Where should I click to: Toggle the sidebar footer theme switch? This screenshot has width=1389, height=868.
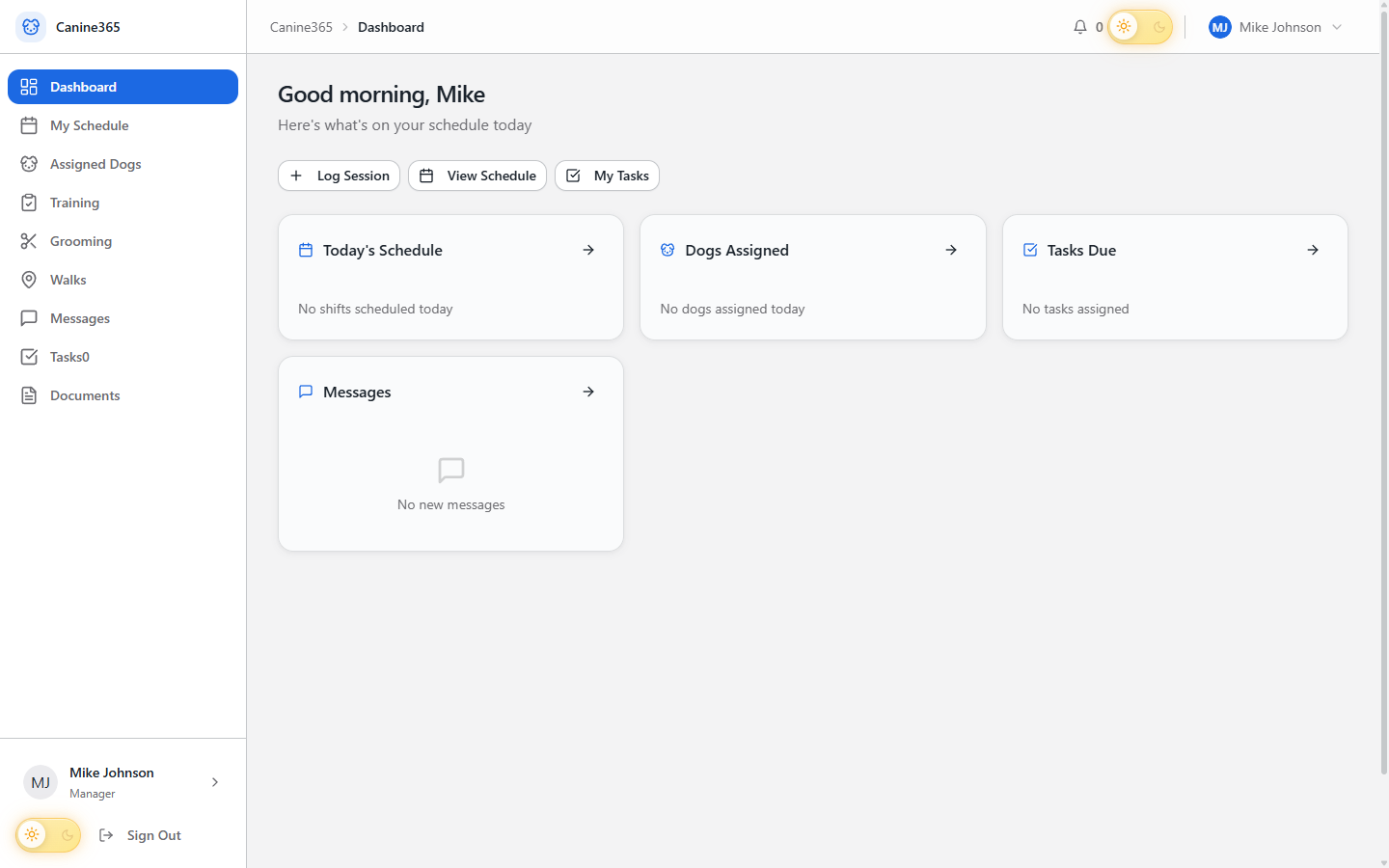coord(48,835)
